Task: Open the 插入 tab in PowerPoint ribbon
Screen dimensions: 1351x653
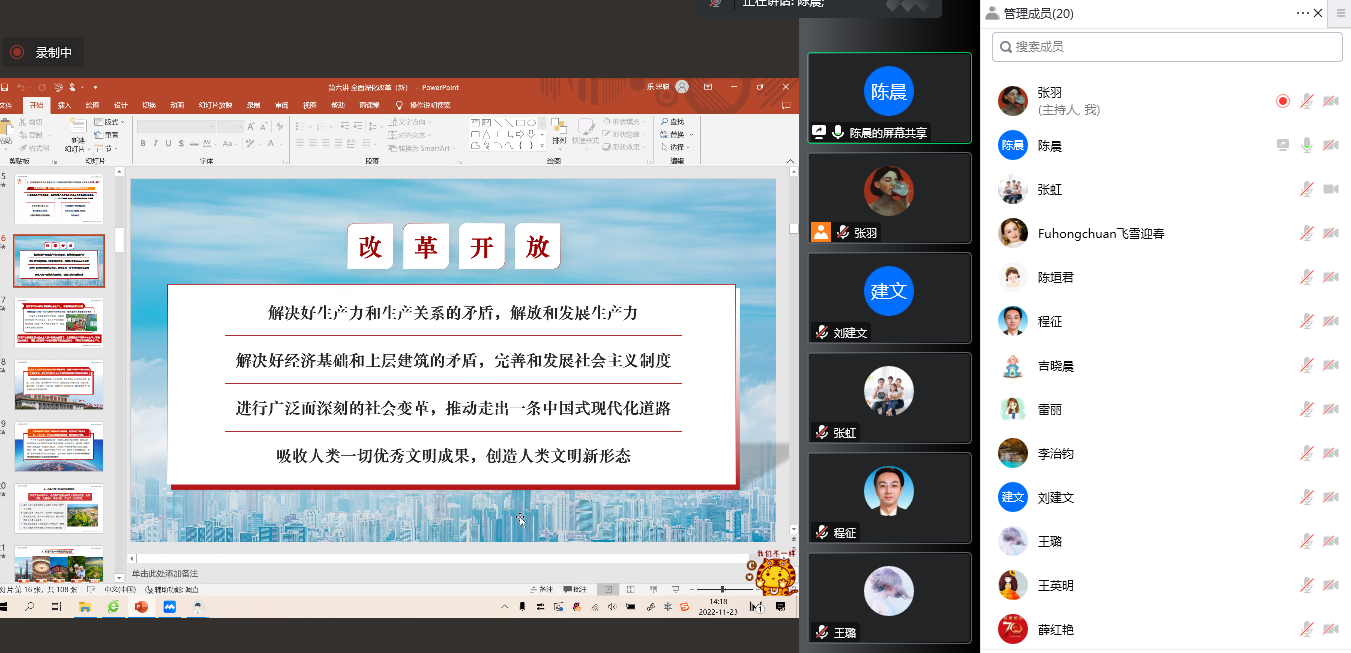Action: [x=64, y=105]
